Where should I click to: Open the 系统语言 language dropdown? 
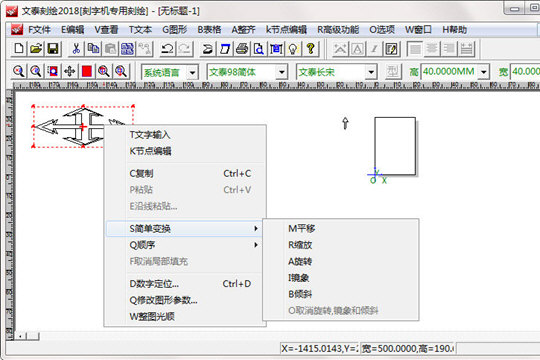[x=193, y=72]
